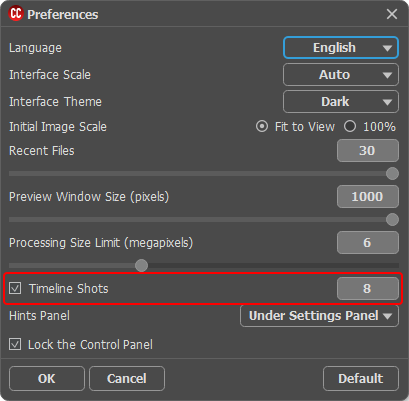Click the Cancel button

[x=127, y=379]
